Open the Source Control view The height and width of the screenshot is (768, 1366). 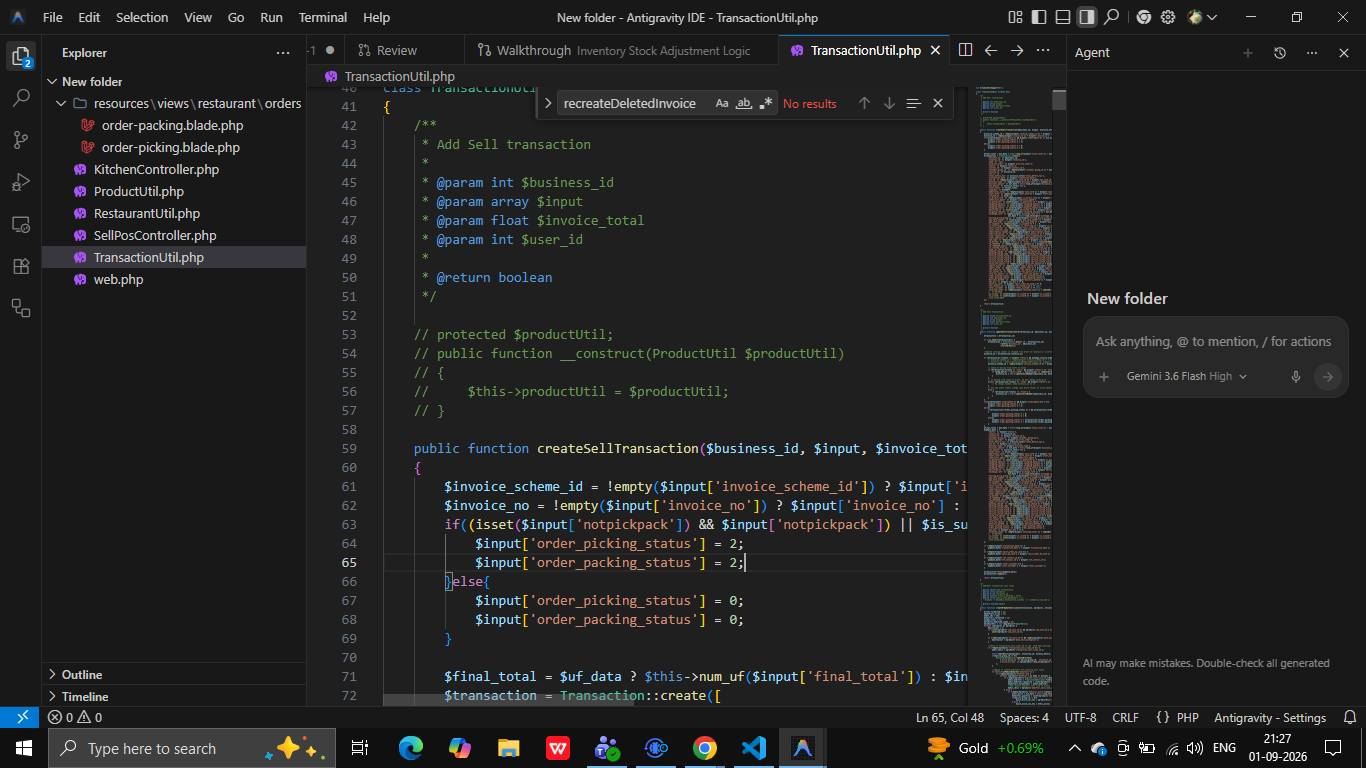pos(21,140)
